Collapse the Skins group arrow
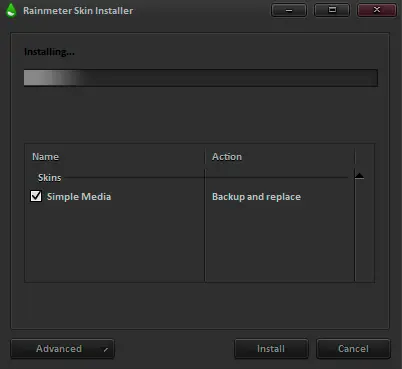This screenshot has height=369, width=402. click(x=359, y=176)
